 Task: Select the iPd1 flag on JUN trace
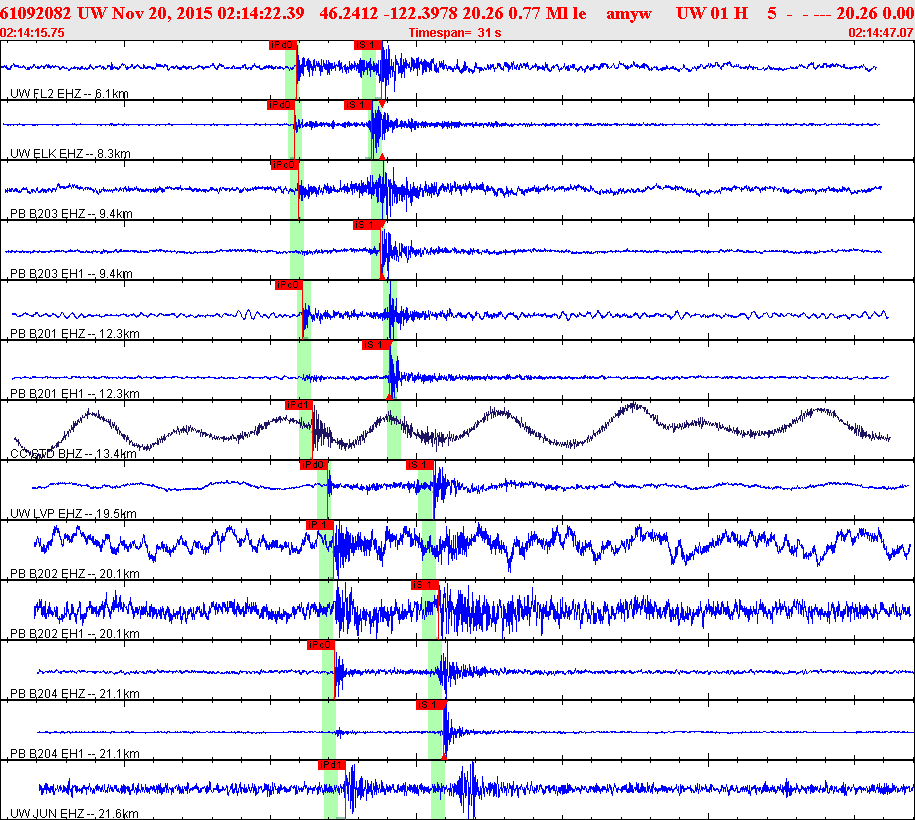point(332,766)
